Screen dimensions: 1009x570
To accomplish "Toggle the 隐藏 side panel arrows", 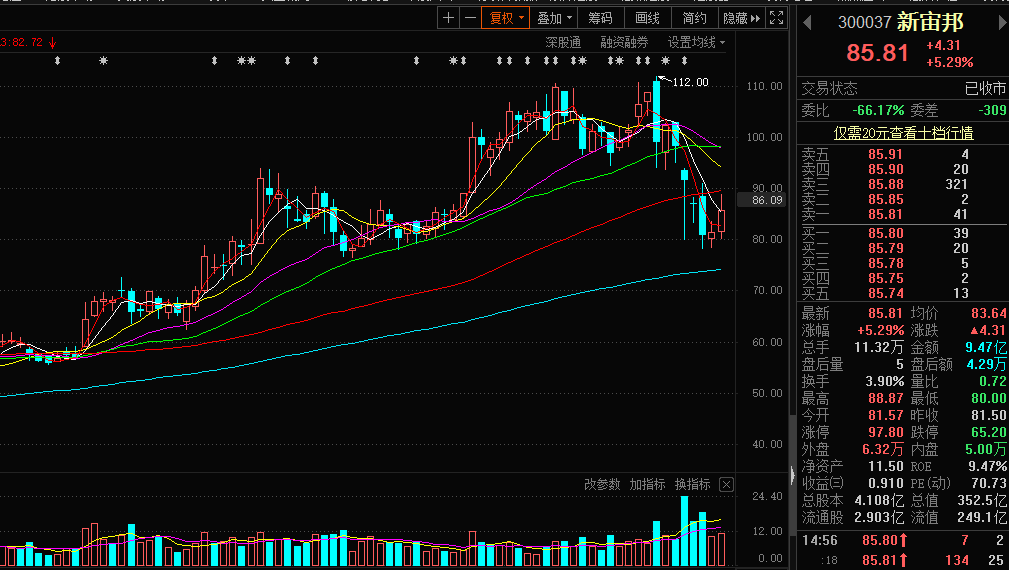I will [741, 18].
